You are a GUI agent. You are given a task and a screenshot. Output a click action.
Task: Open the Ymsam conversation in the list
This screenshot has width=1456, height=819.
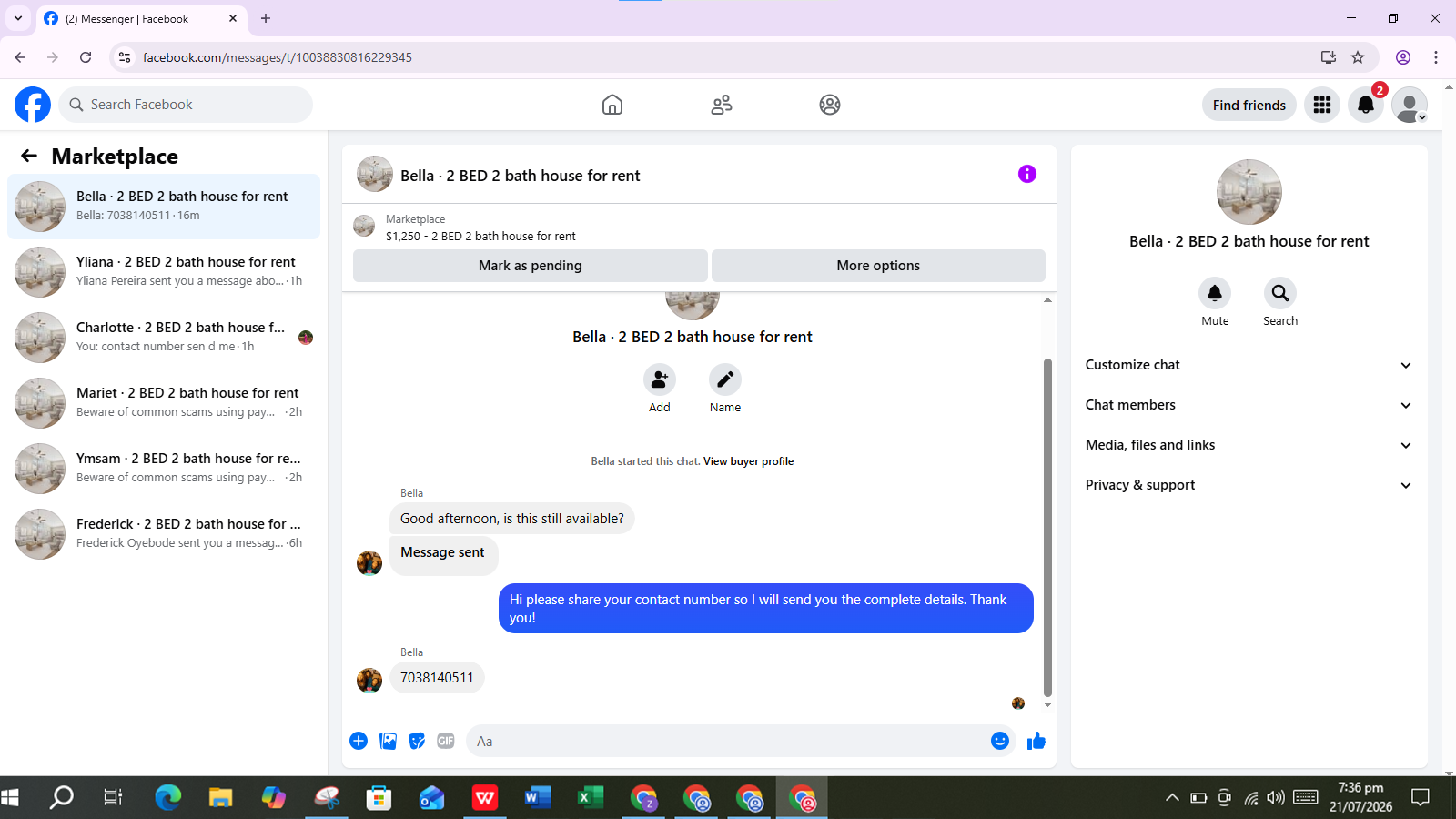pyautogui.click(x=164, y=469)
